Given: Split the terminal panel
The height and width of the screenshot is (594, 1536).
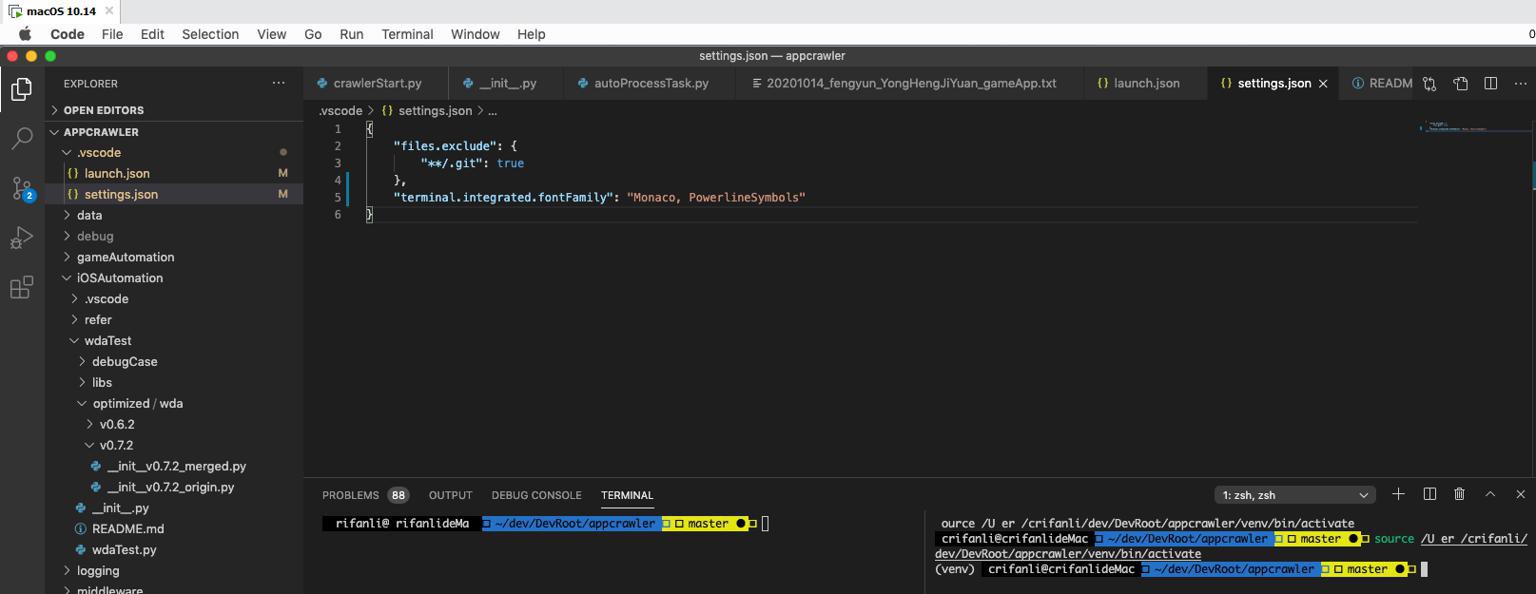Looking at the screenshot, I should tap(1429, 494).
